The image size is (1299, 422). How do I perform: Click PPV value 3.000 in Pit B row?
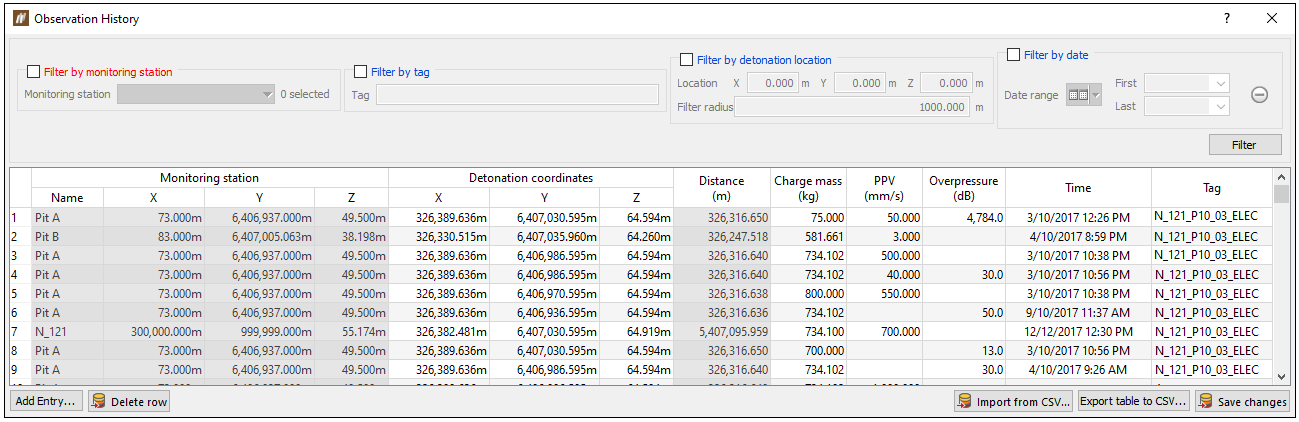(x=884, y=236)
